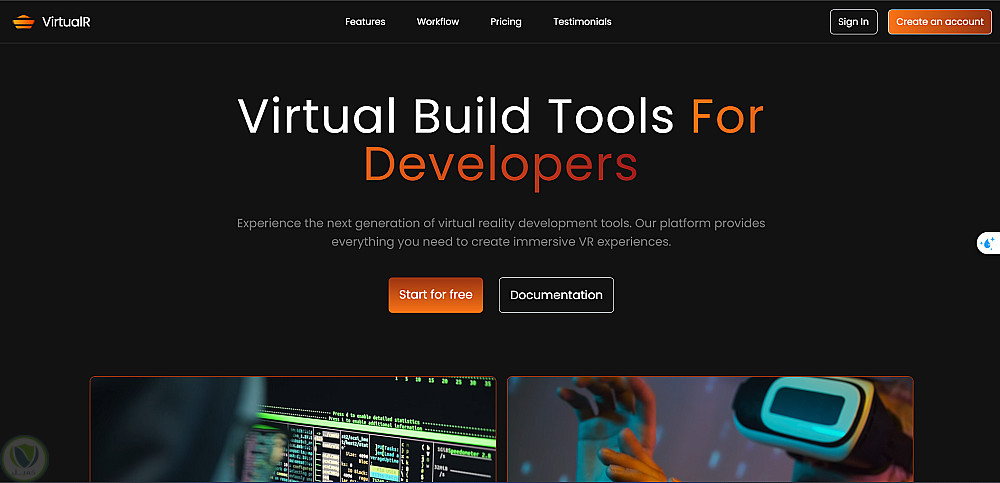The image size is (1000, 483).
Task: Click the floating droplet sparkle extension icon
Action: [988, 243]
